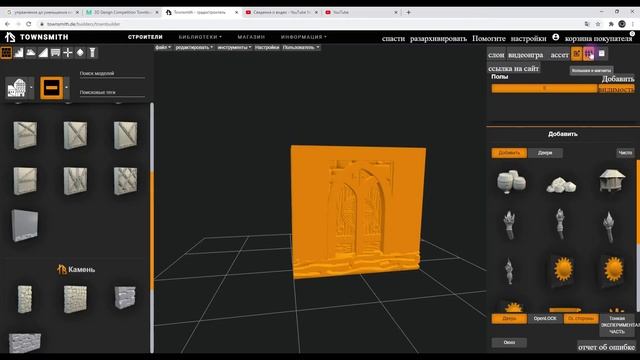Select the cross-shaped tool icon
The height and width of the screenshot is (360, 640).
(x=68, y=53)
